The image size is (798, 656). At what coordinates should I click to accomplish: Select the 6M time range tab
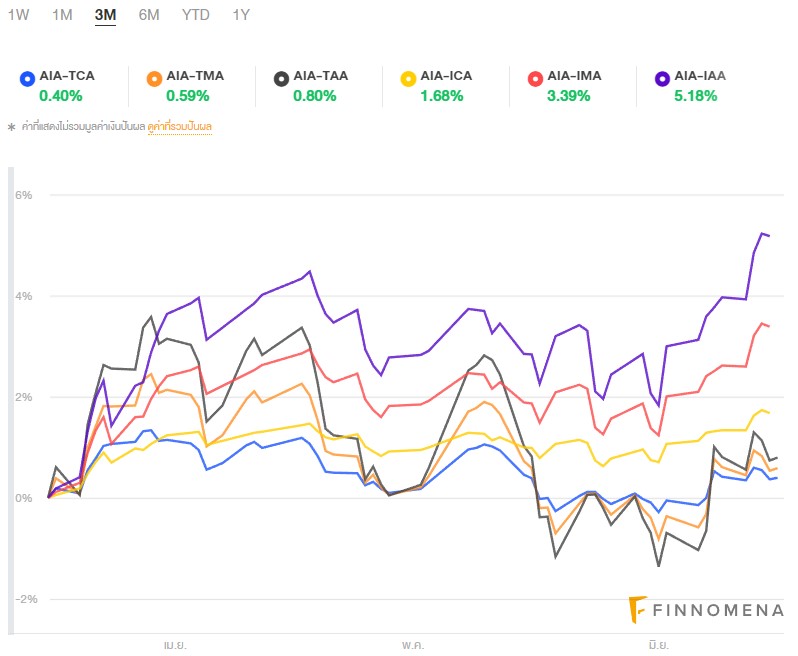tap(149, 15)
